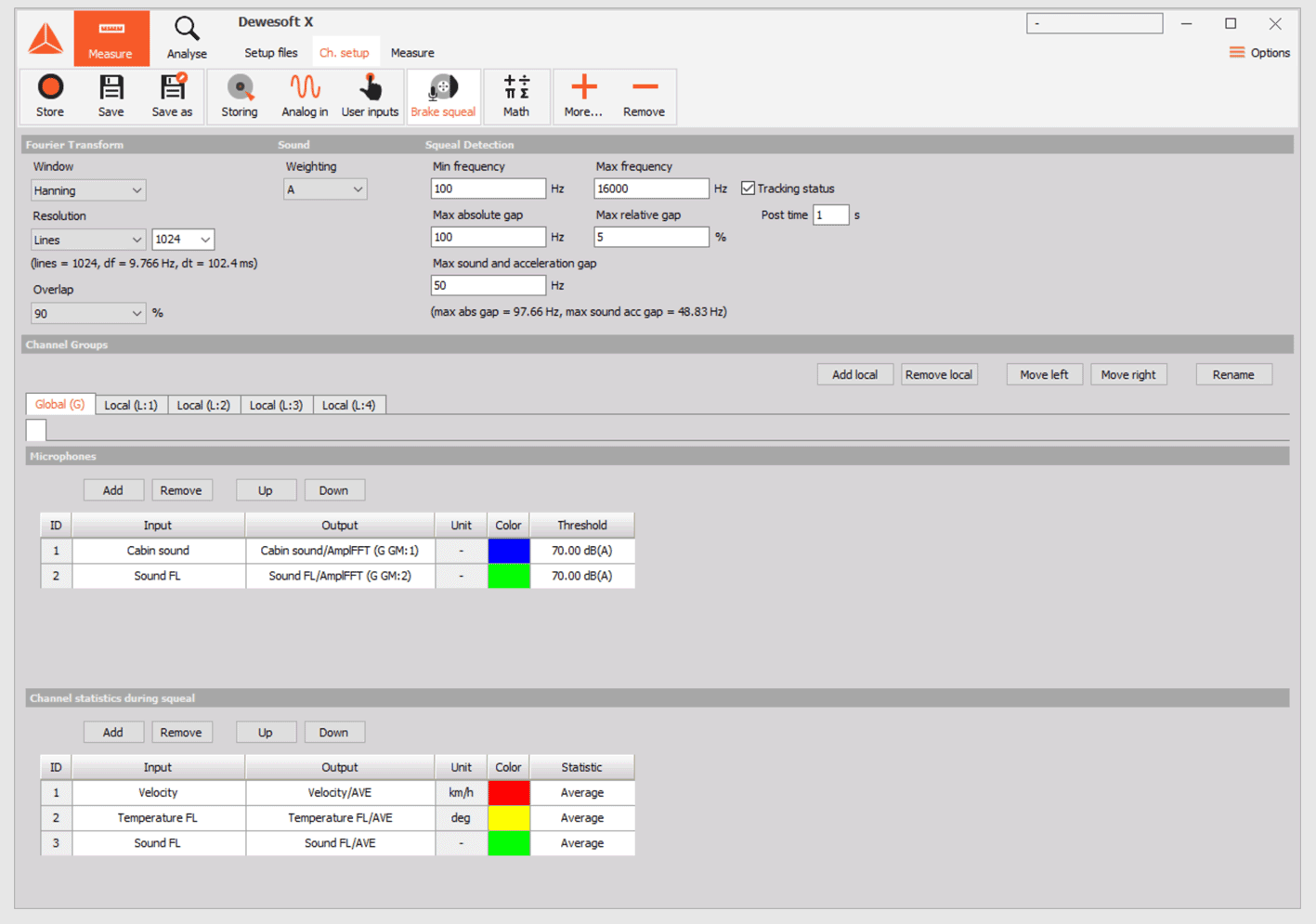Click the Store recording icon

pyautogui.click(x=49, y=96)
